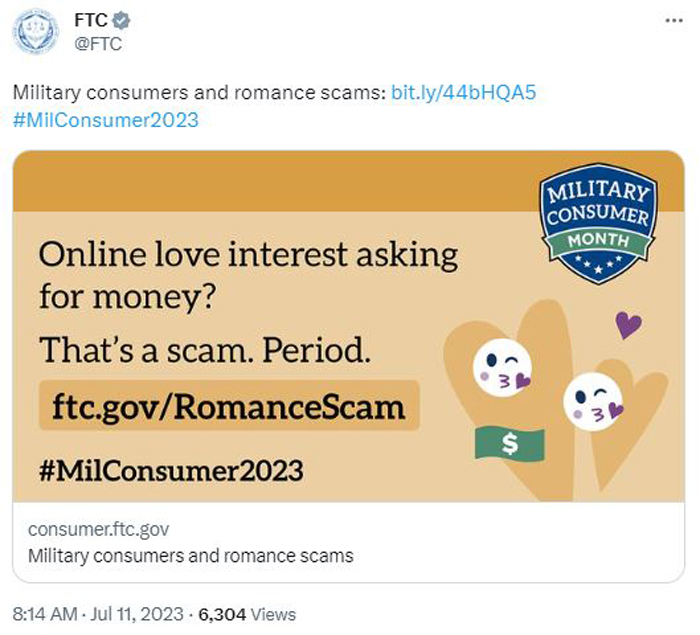Click the purple heart icon

tap(629, 325)
